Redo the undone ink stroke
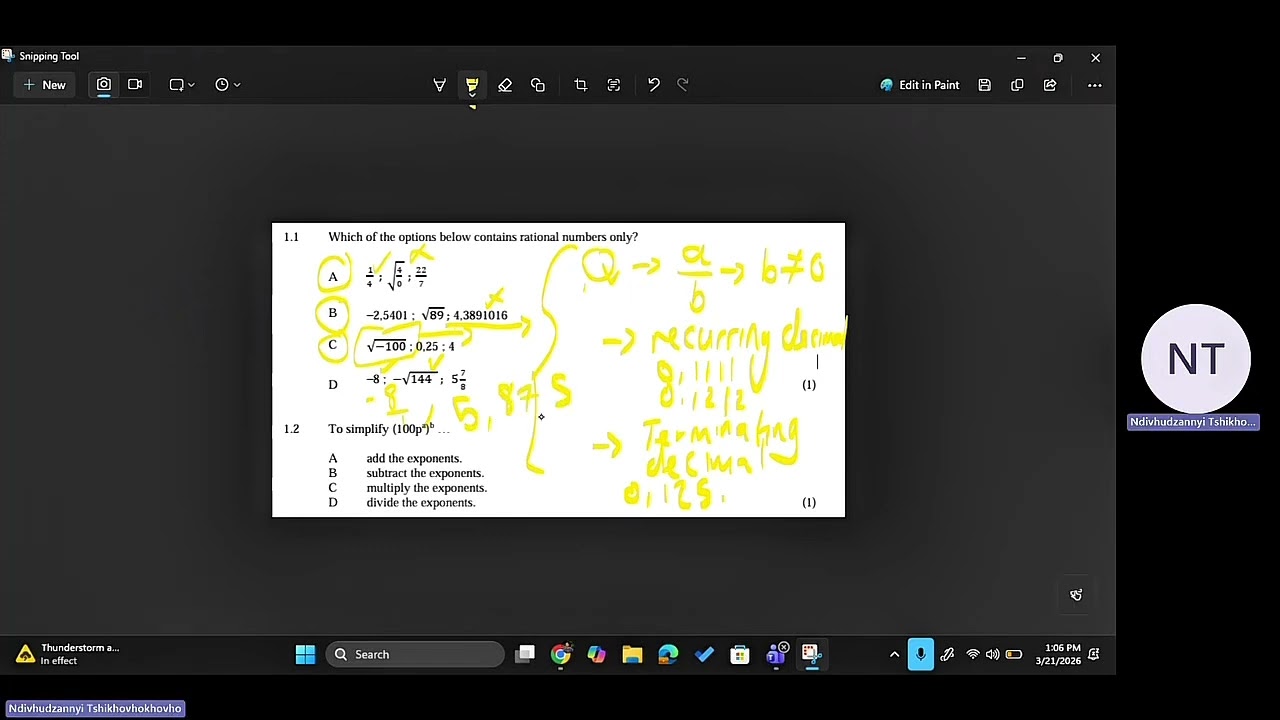 tap(684, 85)
